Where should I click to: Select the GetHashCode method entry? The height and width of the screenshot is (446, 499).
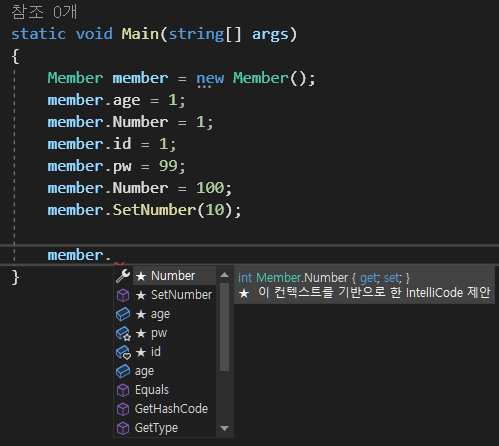(166, 409)
